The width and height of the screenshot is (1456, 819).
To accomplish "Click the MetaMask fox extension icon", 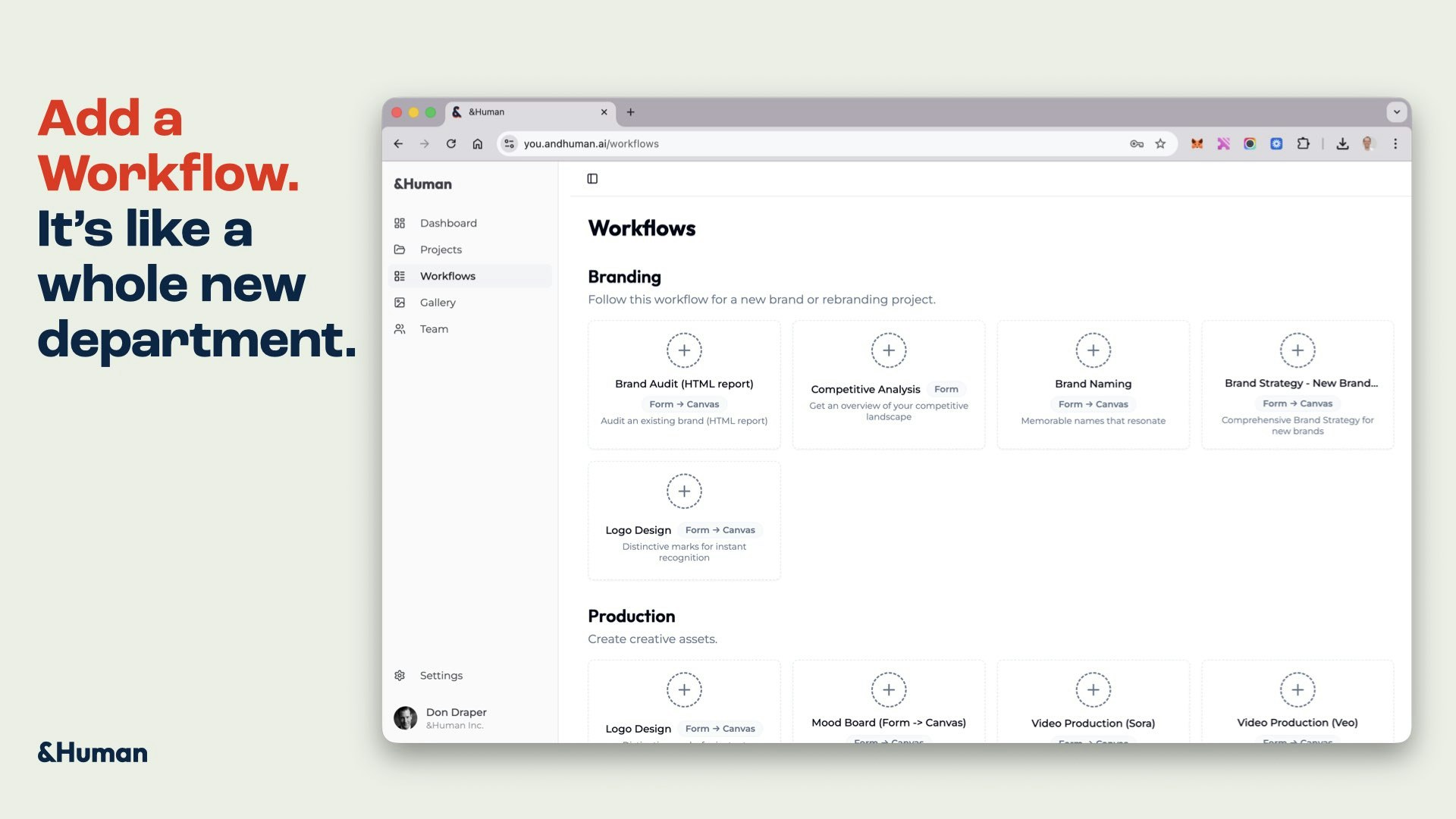I will point(1197,143).
